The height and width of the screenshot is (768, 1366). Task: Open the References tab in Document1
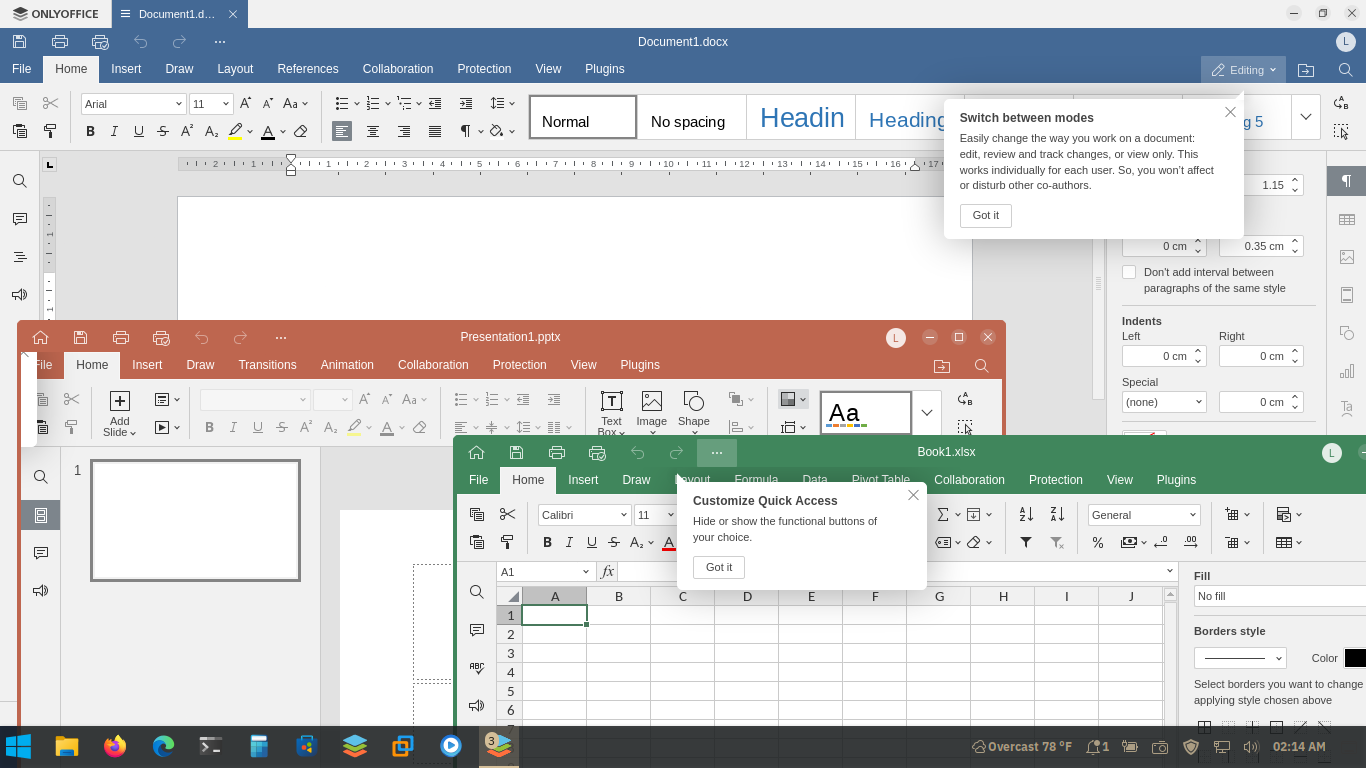pyautogui.click(x=308, y=69)
